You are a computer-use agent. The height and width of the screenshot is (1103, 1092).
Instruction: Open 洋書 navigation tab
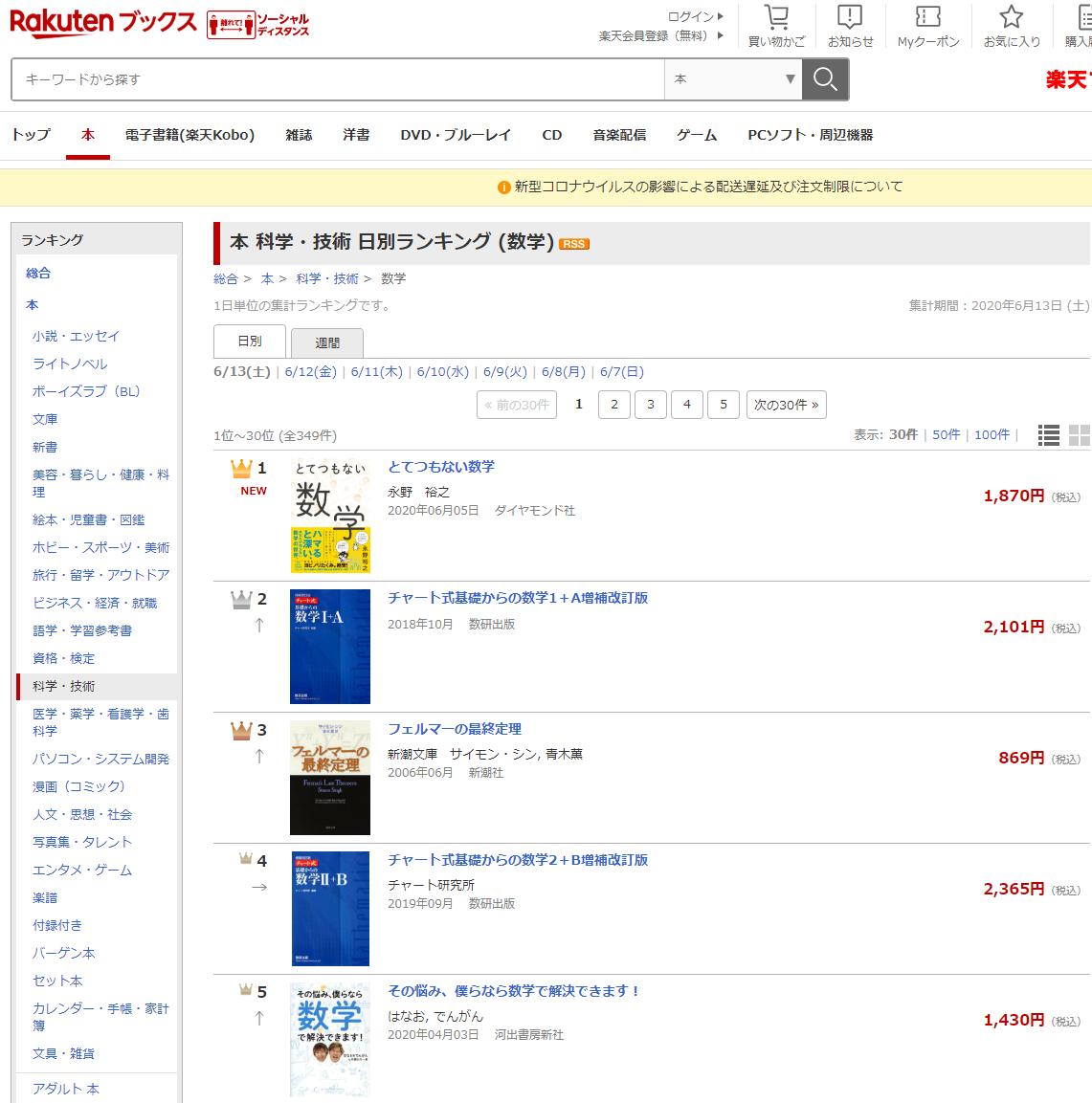tap(356, 135)
